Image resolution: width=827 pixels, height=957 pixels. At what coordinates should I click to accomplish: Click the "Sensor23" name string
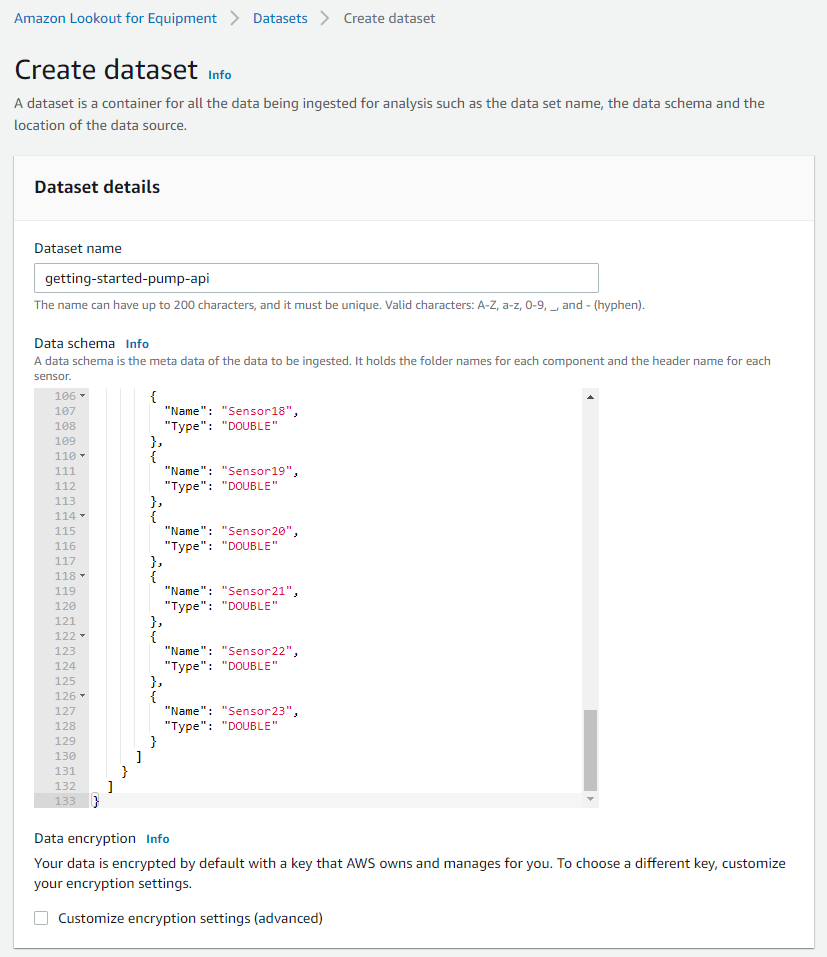click(256, 711)
